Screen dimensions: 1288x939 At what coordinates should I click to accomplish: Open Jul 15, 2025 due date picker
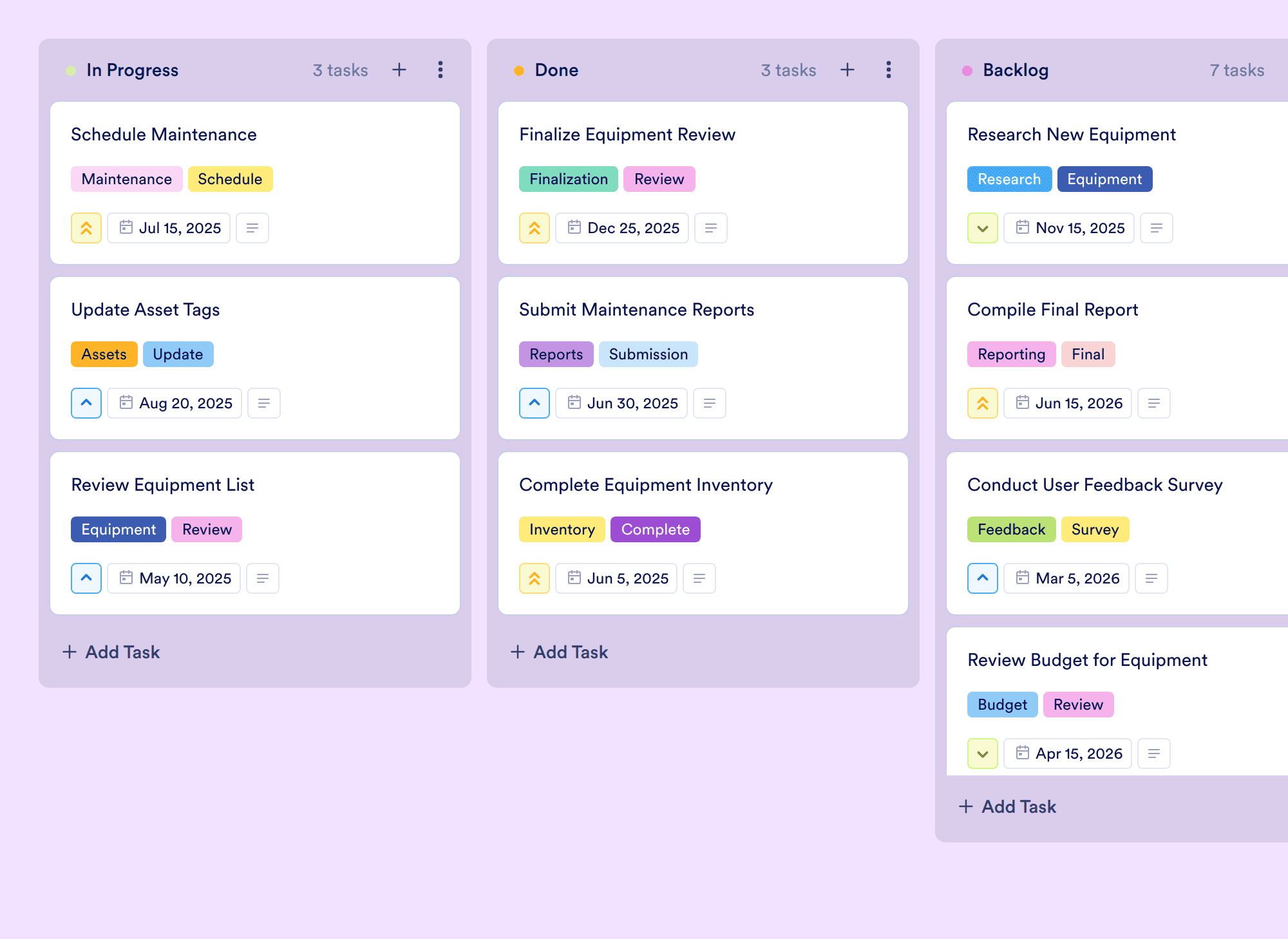169,228
